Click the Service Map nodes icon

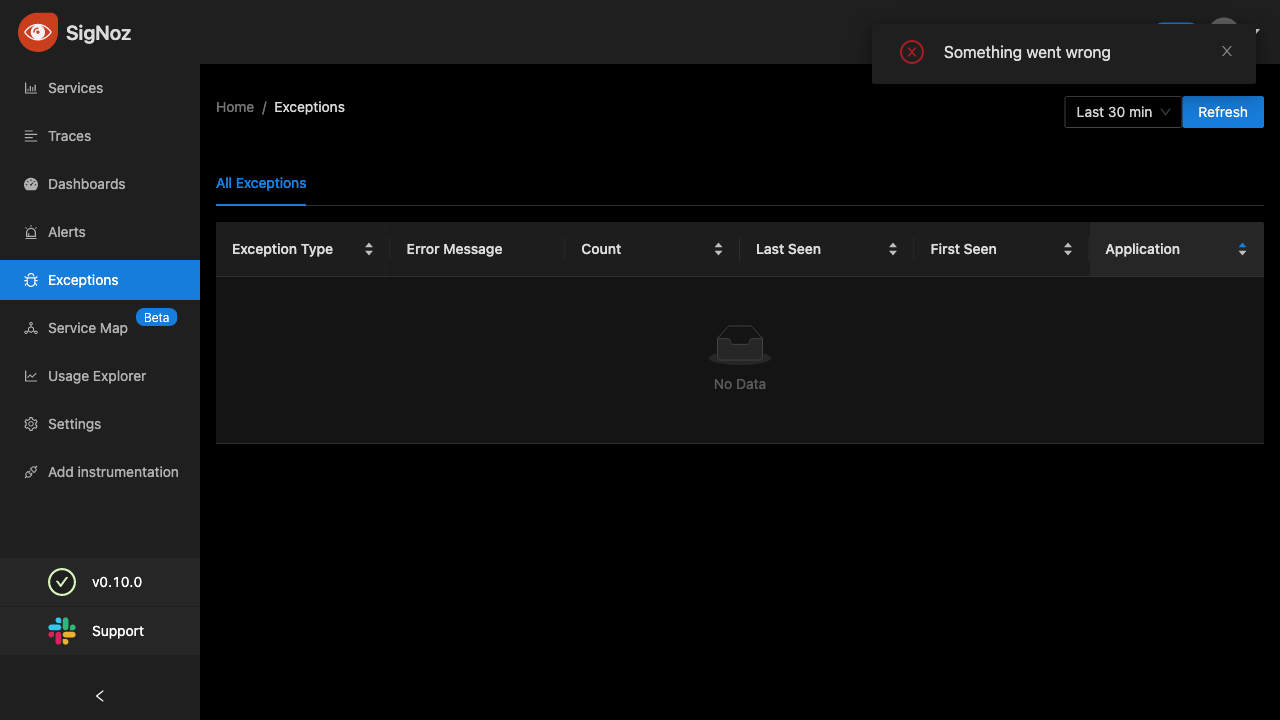click(31, 328)
